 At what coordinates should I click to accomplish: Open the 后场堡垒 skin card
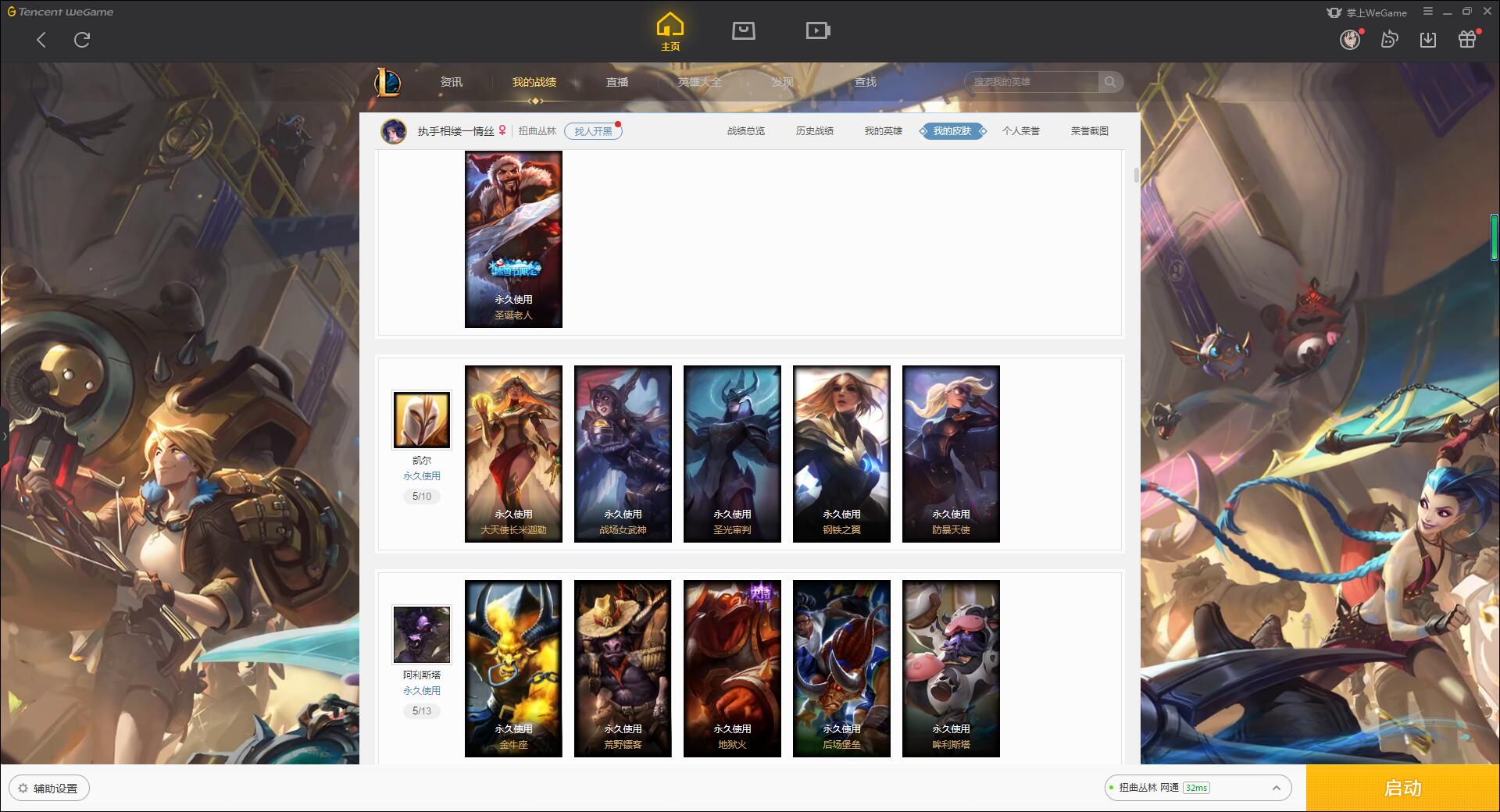point(841,668)
